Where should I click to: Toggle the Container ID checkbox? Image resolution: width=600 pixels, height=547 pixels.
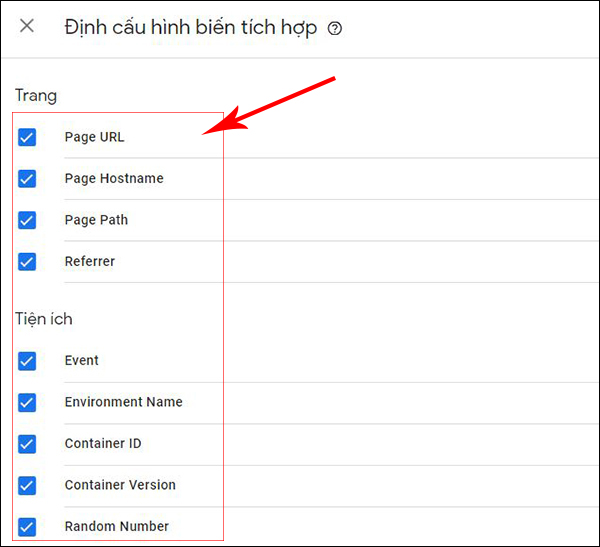[x=27, y=444]
